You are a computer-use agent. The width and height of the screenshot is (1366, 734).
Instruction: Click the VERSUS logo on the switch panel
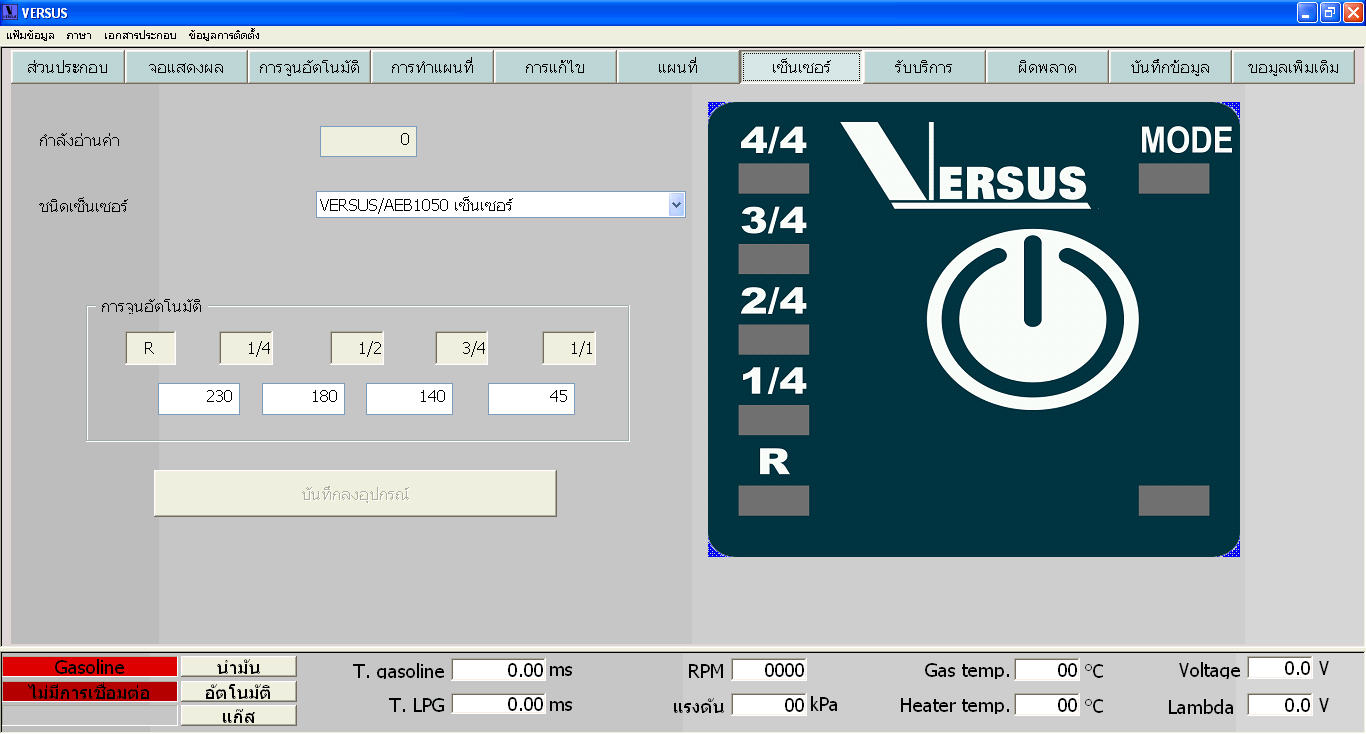click(966, 166)
